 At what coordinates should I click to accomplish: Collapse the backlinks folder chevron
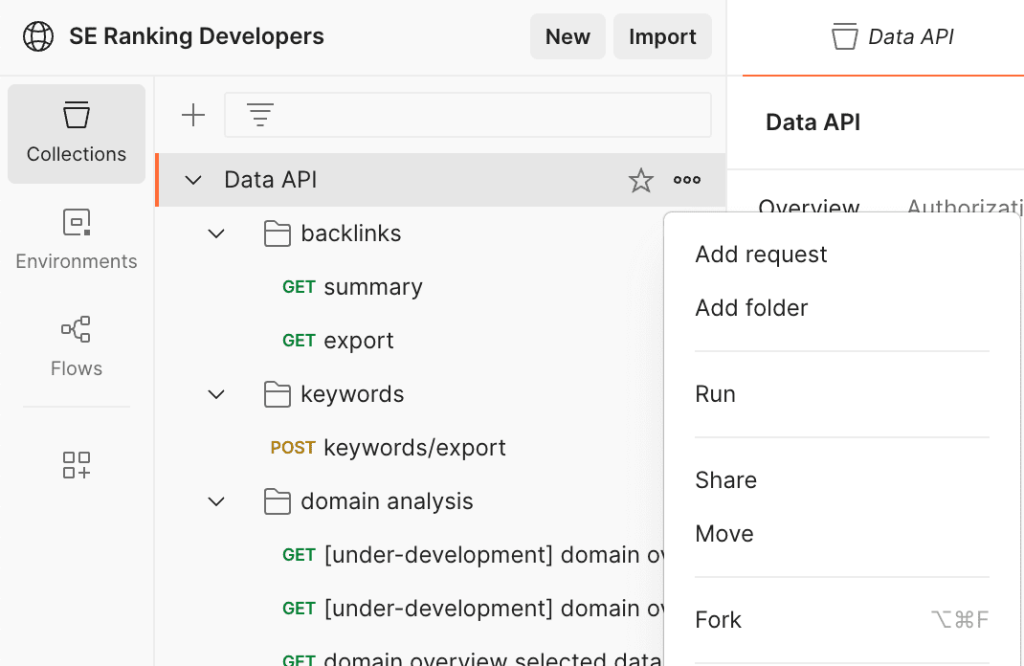coord(216,234)
